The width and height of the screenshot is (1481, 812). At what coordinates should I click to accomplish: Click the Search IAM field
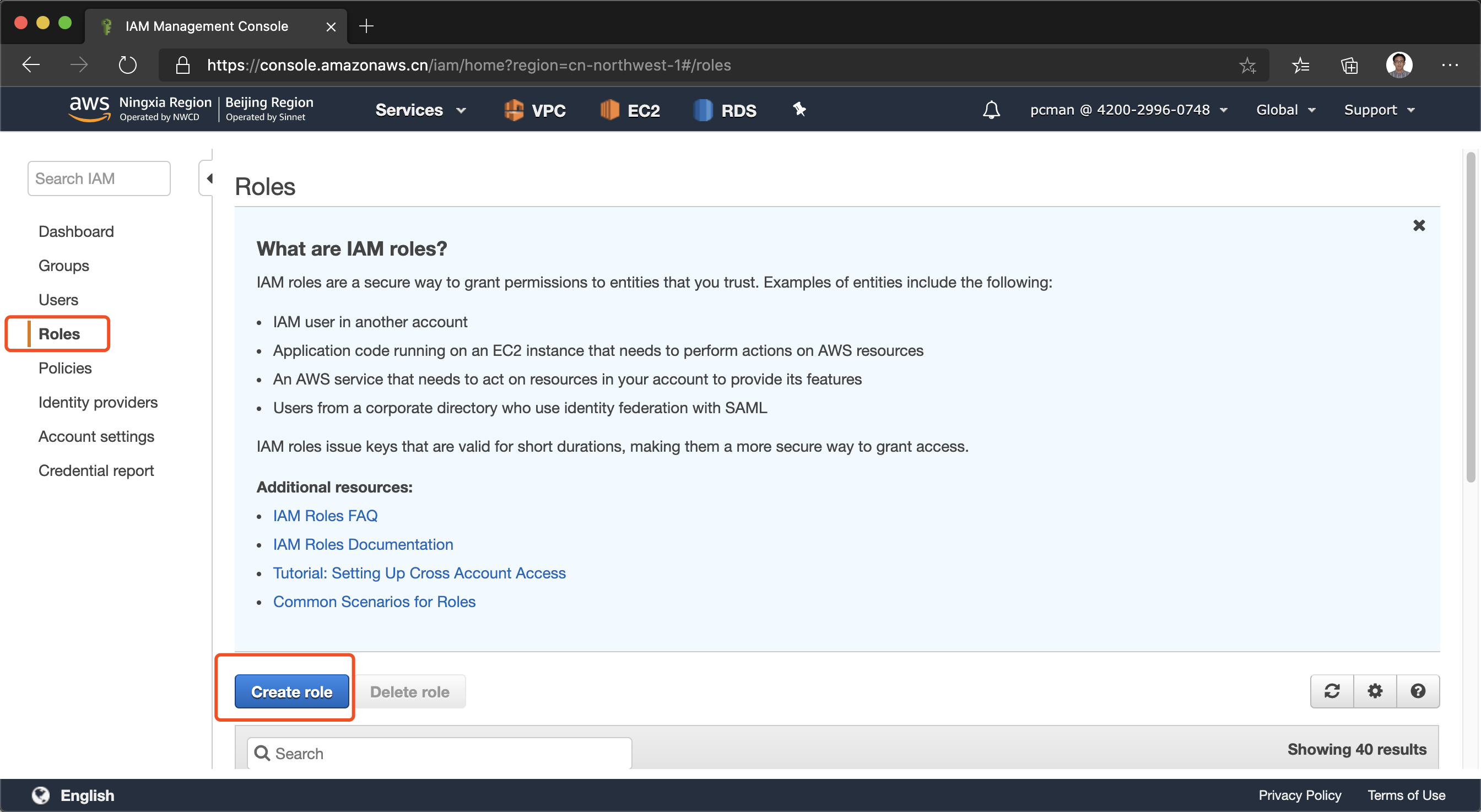point(99,178)
